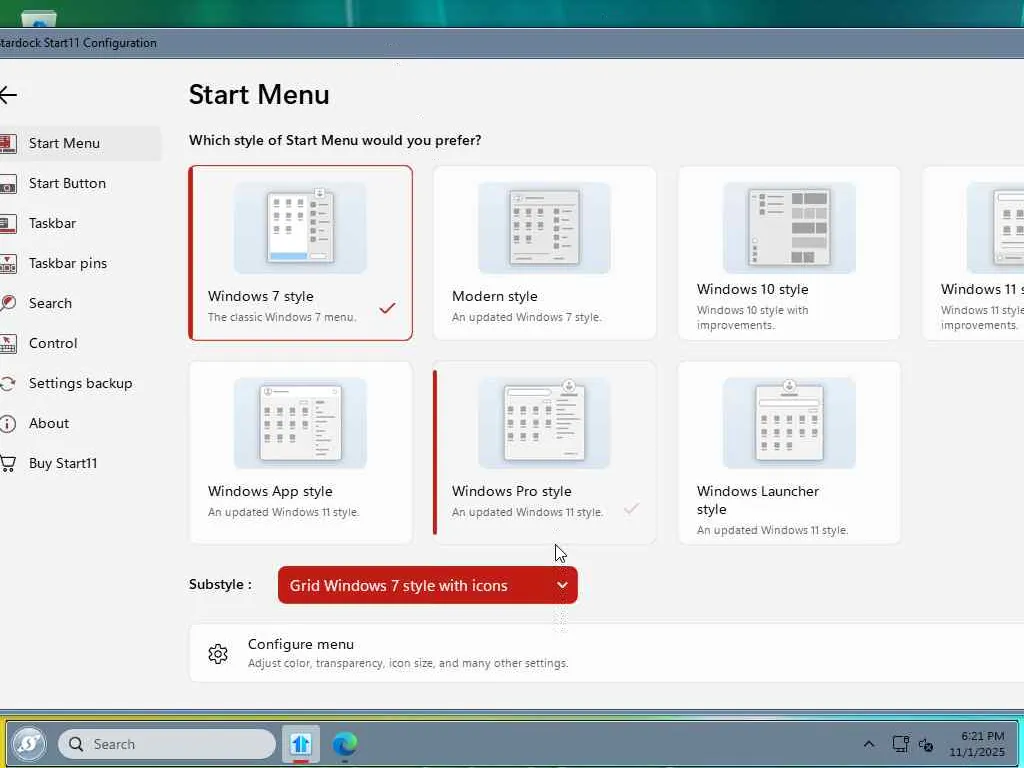Choose the Windows 11 style card

point(974,253)
